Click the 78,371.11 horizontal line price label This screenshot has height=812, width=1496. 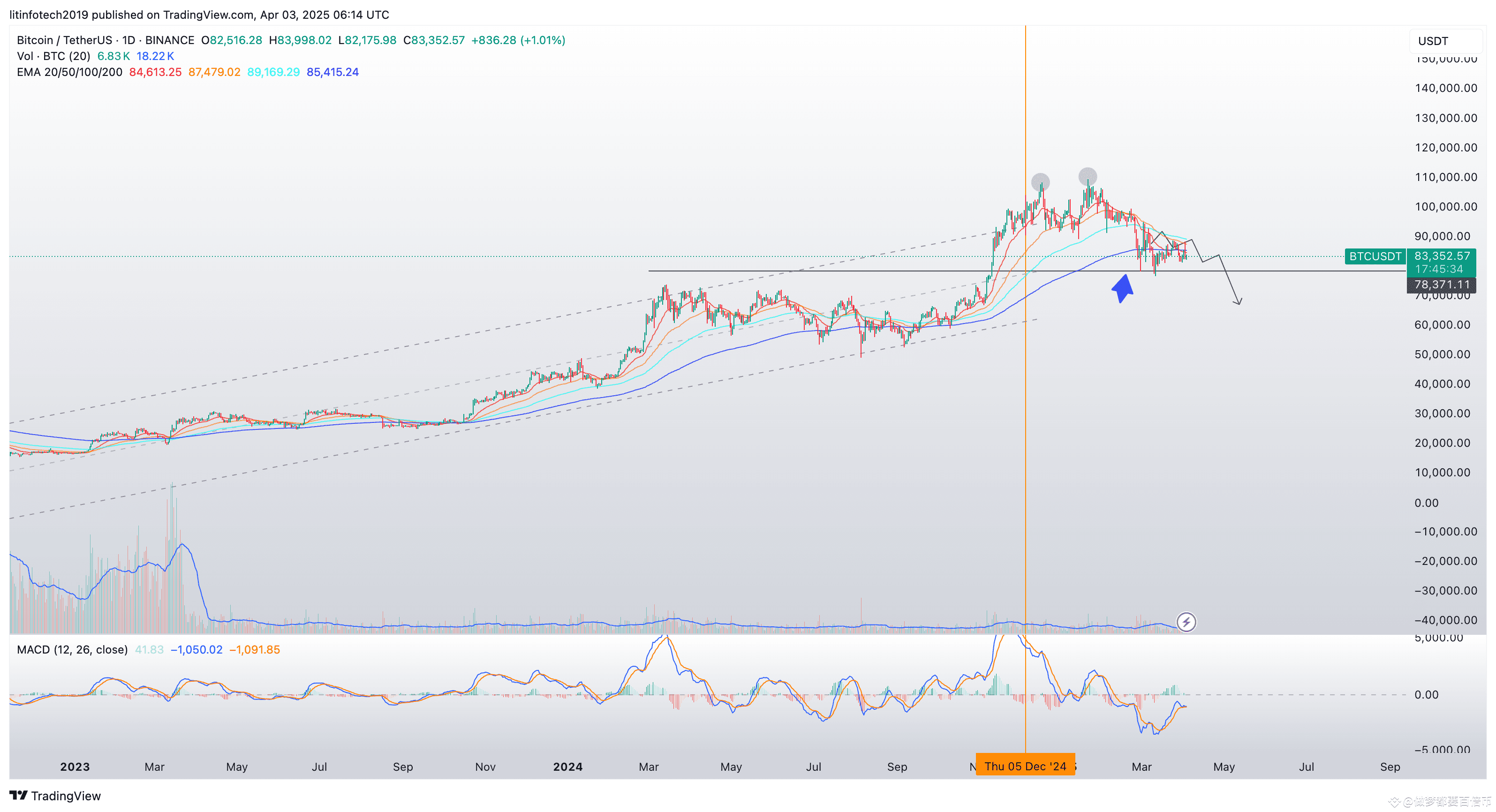[1442, 285]
